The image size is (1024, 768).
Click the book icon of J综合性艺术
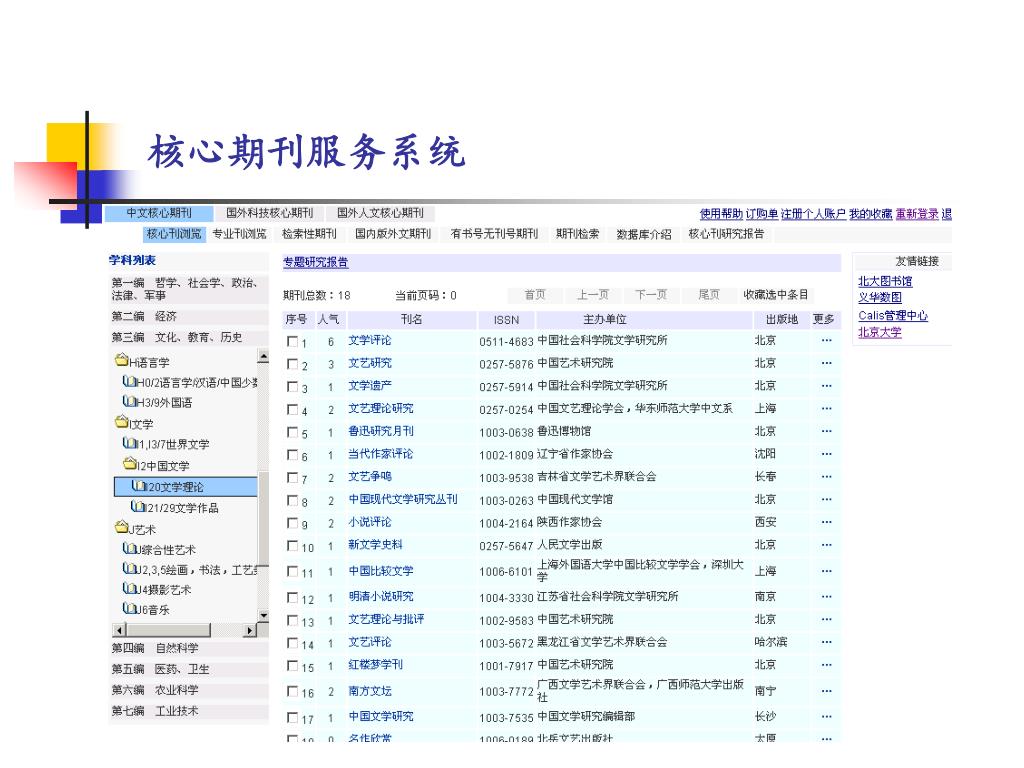coord(129,548)
